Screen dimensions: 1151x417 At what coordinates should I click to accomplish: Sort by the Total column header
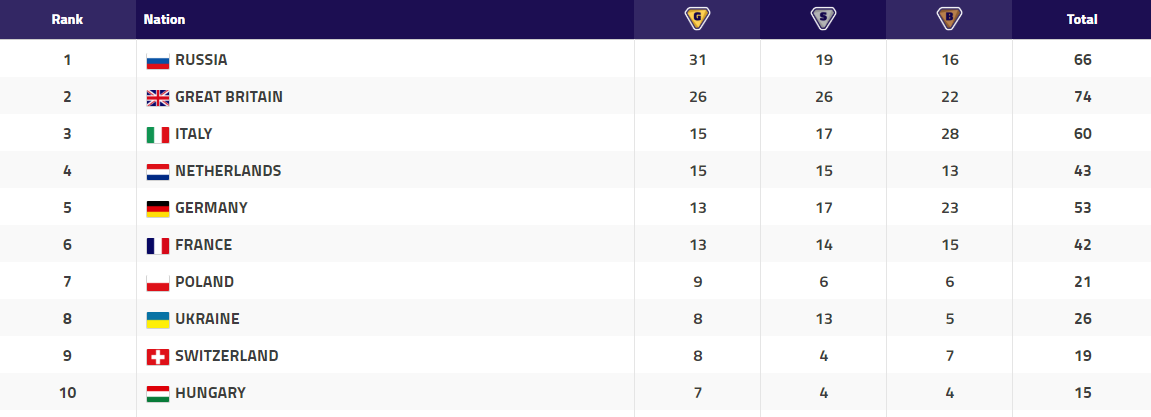point(1082,20)
